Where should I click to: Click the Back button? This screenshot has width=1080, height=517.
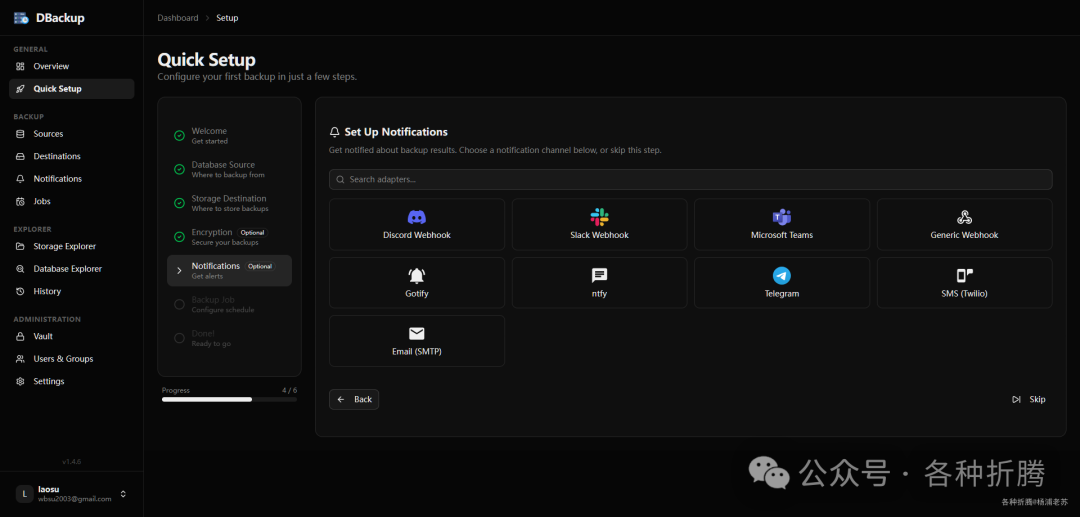pos(354,399)
